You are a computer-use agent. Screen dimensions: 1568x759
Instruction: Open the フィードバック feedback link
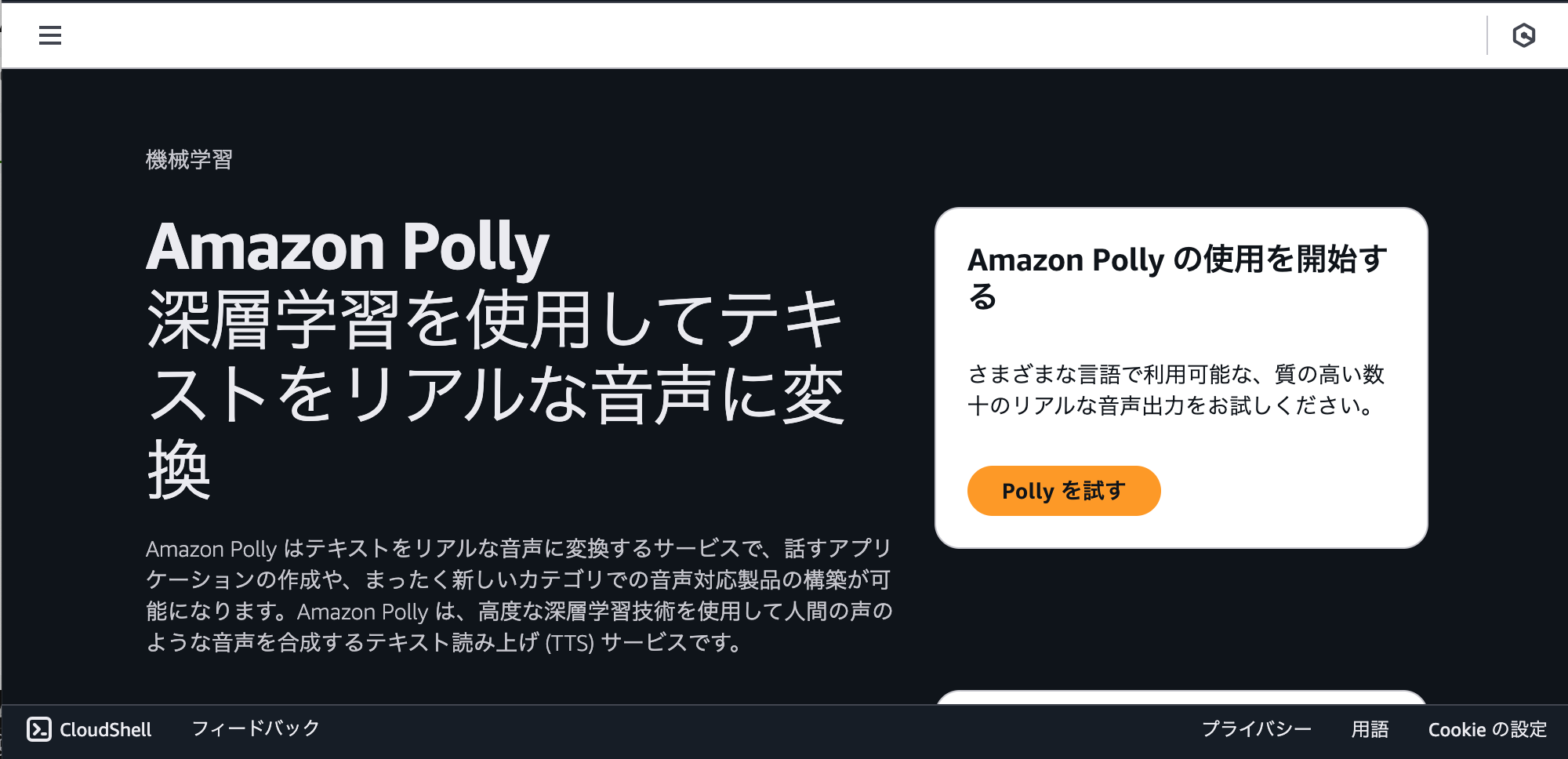click(x=254, y=728)
